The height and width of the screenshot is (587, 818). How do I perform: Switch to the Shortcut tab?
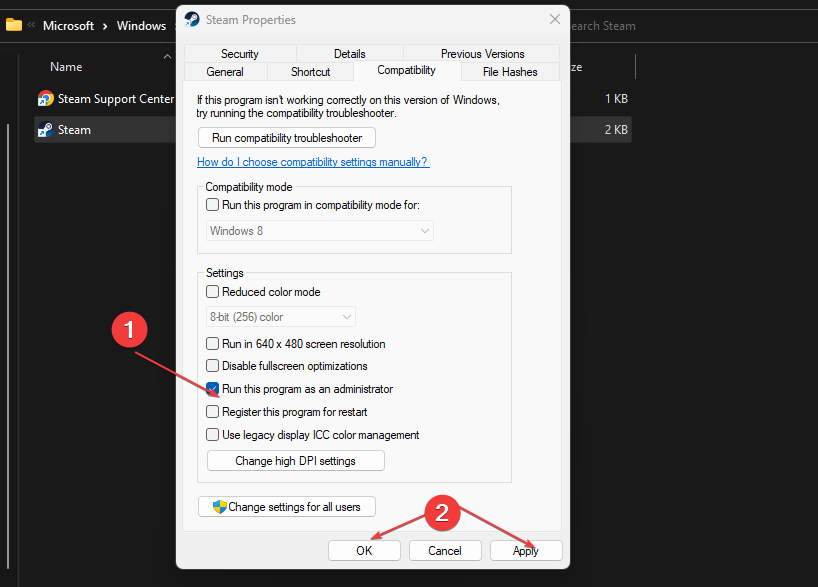pyautogui.click(x=310, y=71)
